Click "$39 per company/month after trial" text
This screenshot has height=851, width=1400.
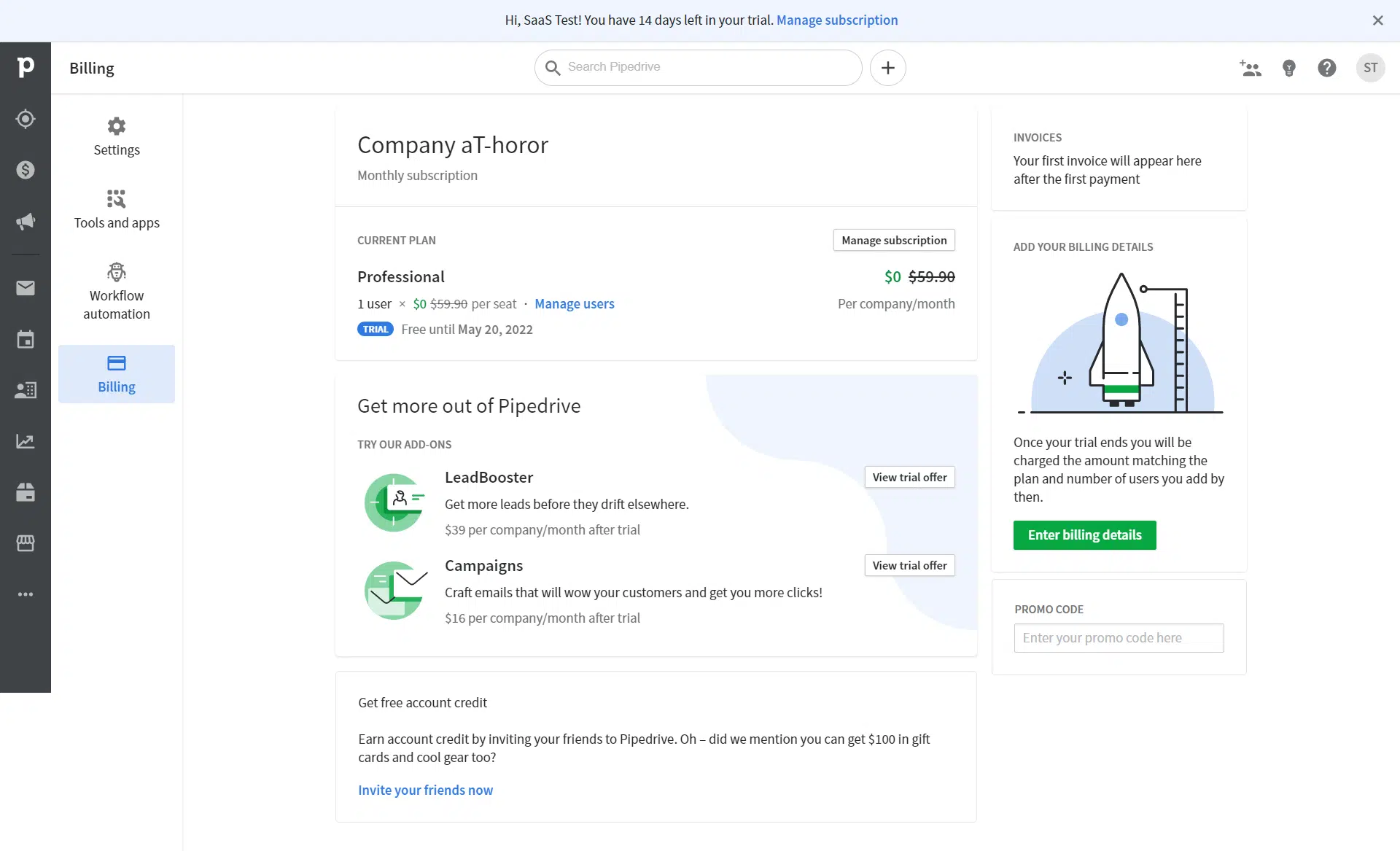point(542,530)
